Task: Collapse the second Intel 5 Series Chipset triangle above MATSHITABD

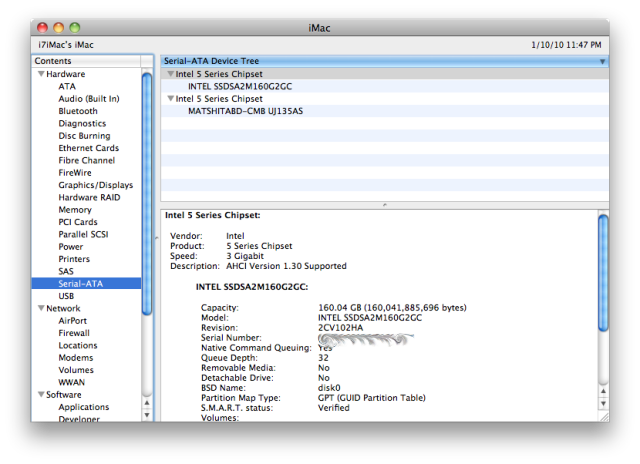Action: click(171, 99)
